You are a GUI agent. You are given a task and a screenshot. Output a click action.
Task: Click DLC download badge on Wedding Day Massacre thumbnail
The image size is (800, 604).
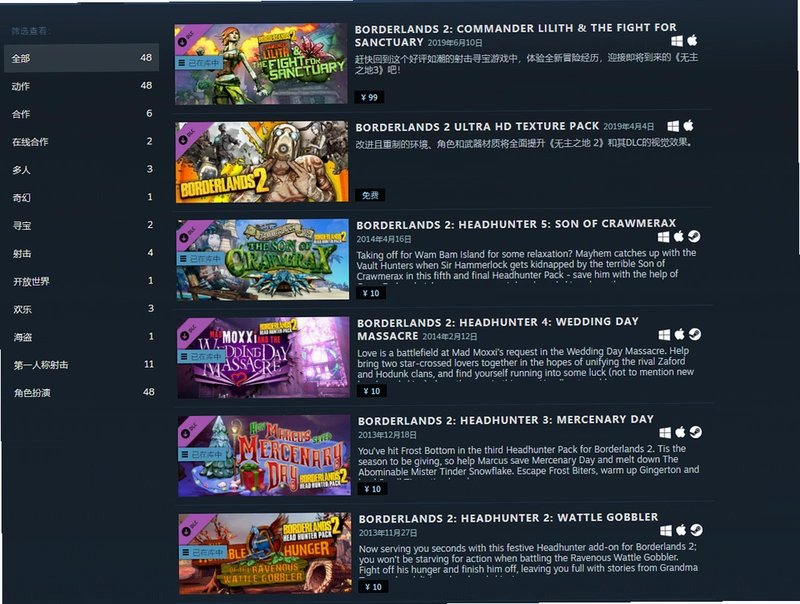coord(189,332)
